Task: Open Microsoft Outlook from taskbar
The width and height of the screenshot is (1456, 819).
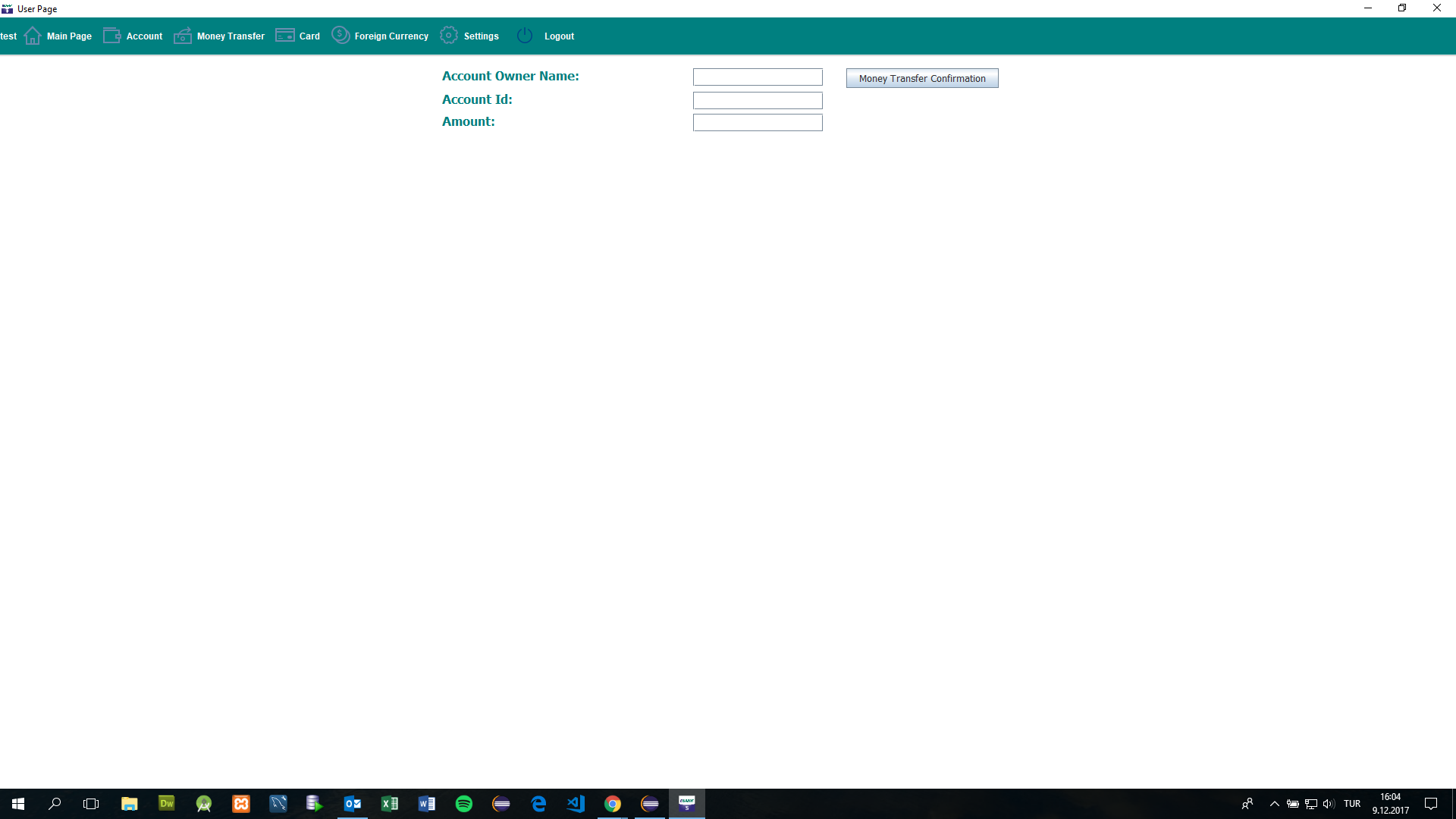Action: pos(353,804)
